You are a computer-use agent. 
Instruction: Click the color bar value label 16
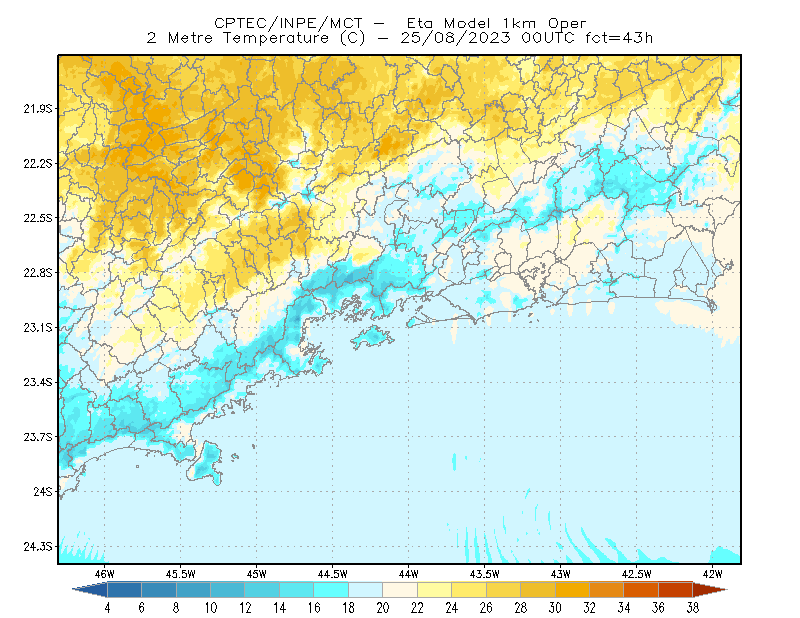[x=314, y=608]
